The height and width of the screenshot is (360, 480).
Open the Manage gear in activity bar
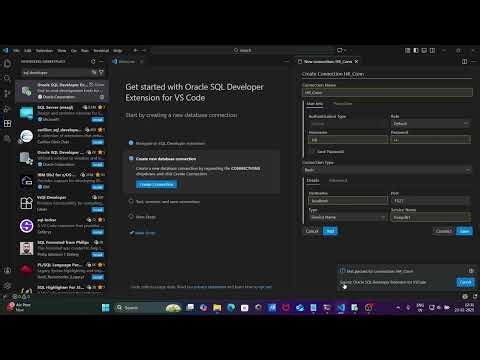[x=7, y=286]
